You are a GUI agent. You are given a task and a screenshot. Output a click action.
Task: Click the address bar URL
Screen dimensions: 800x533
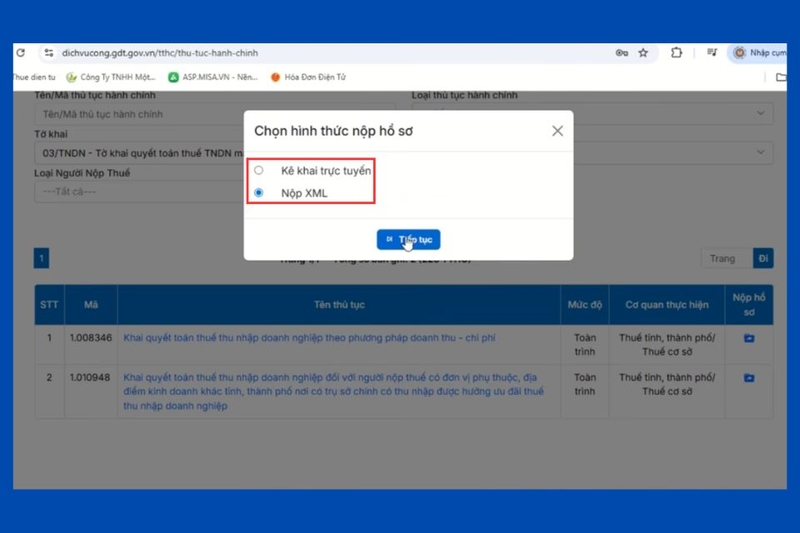(x=160, y=53)
